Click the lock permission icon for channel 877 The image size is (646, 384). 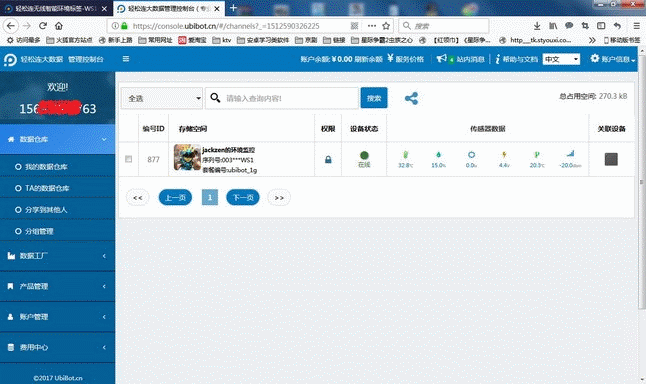328,159
